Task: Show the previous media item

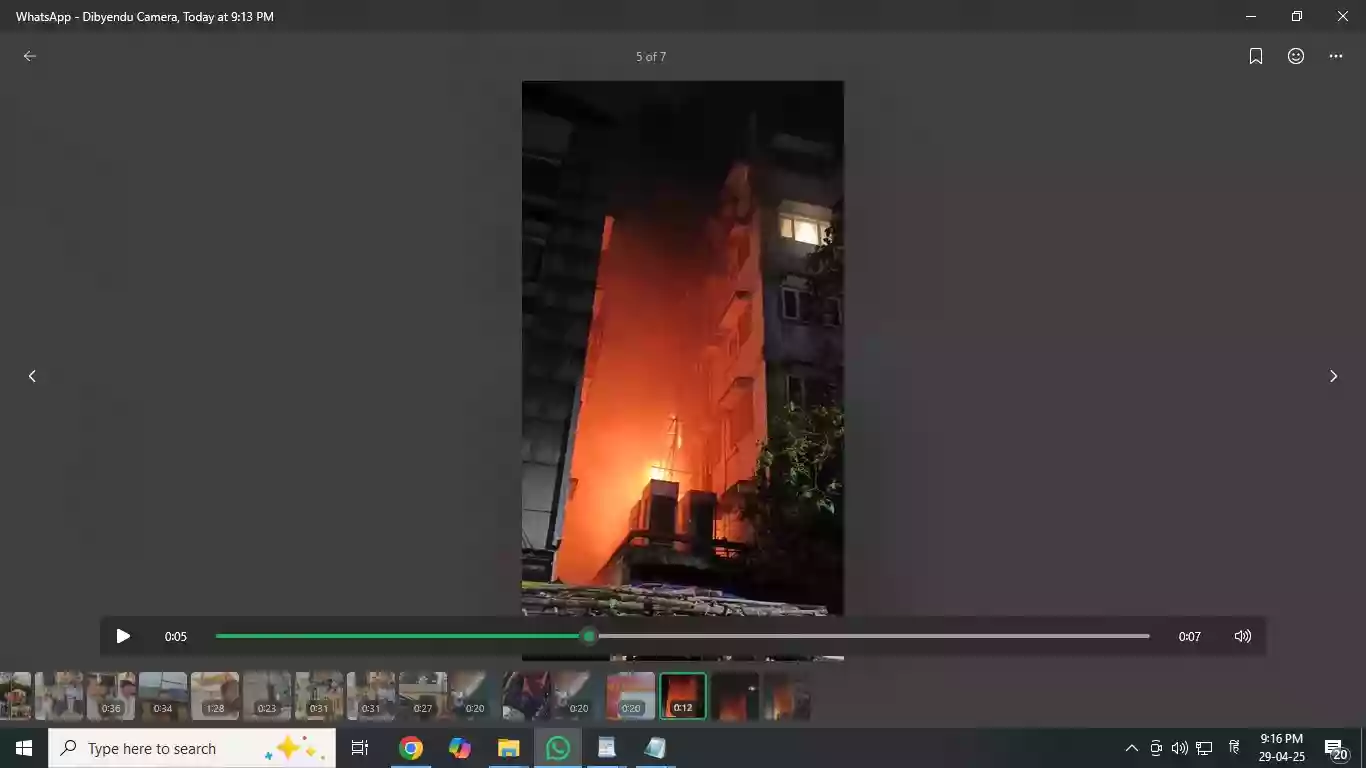Action: coord(32,376)
